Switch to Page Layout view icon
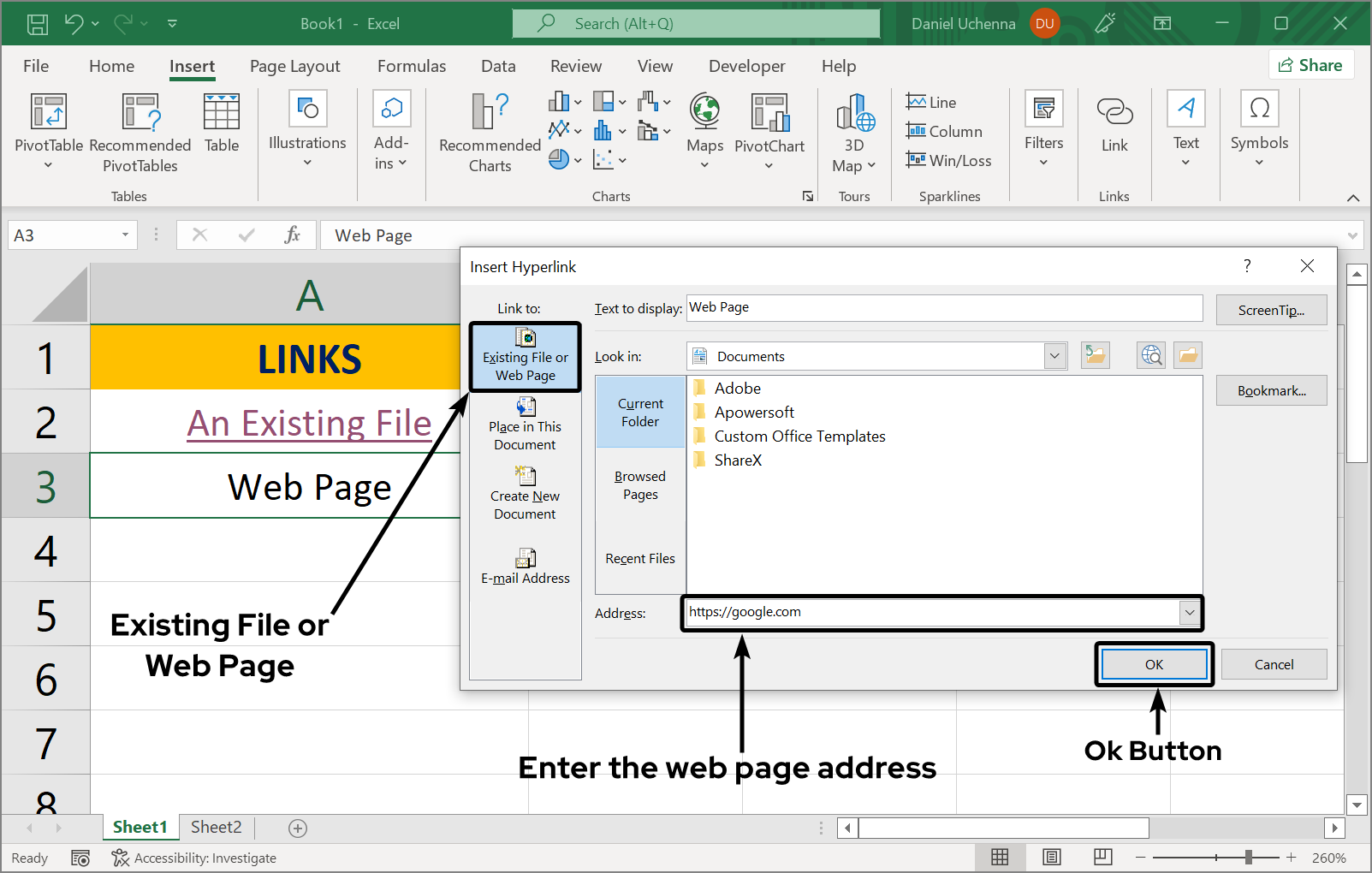The width and height of the screenshot is (1372, 873). (x=1051, y=857)
